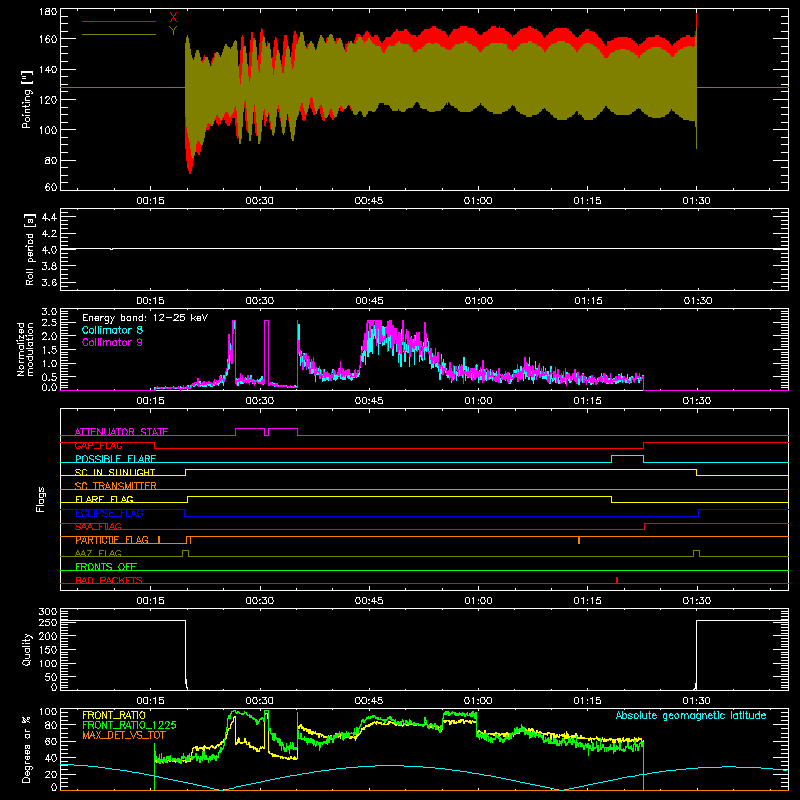This screenshot has height=800, width=800.
Task: Click the '4.4' Roll period axis value
Action: (x=49, y=217)
